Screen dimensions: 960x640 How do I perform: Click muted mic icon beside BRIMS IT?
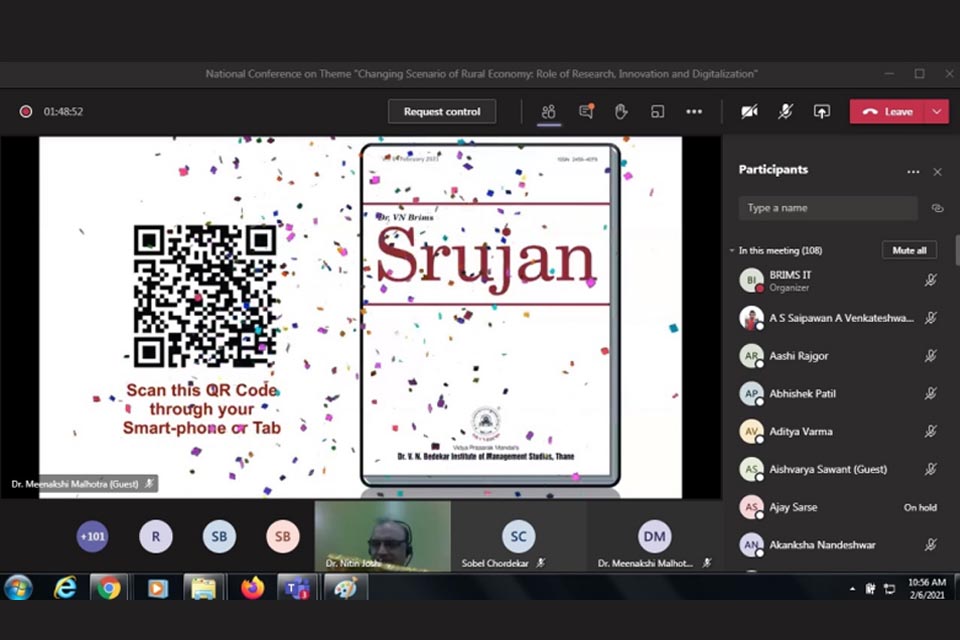pos(931,280)
